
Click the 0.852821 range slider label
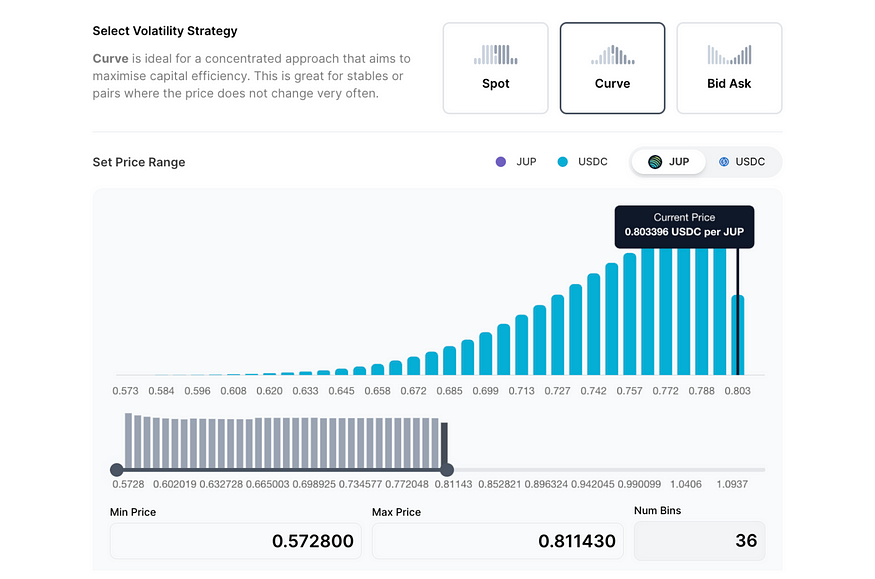pyautogui.click(x=499, y=484)
